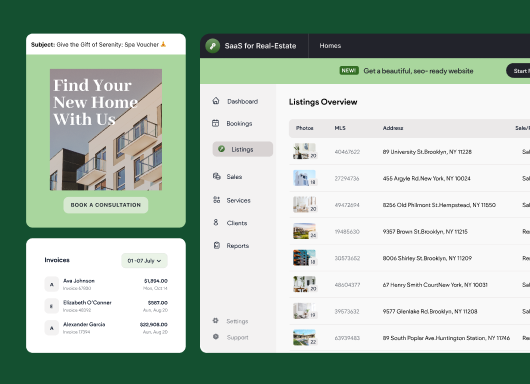This screenshot has height=384, width=530.
Task: Open the 9577 Glenlake Rd listing thumbnail
Action: pyautogui.click(x=305, y=311)
